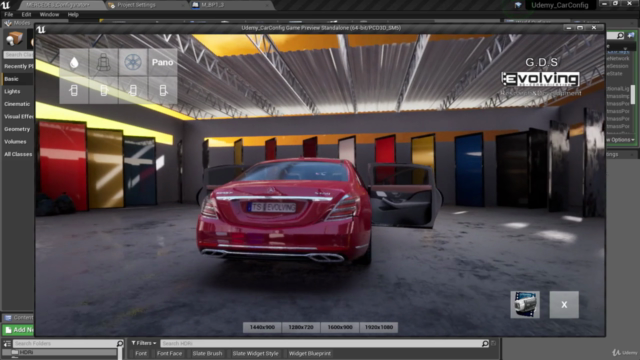Click the sources panel toggle icon
Screen dimensions: 640x360
[x=7, y=344]
